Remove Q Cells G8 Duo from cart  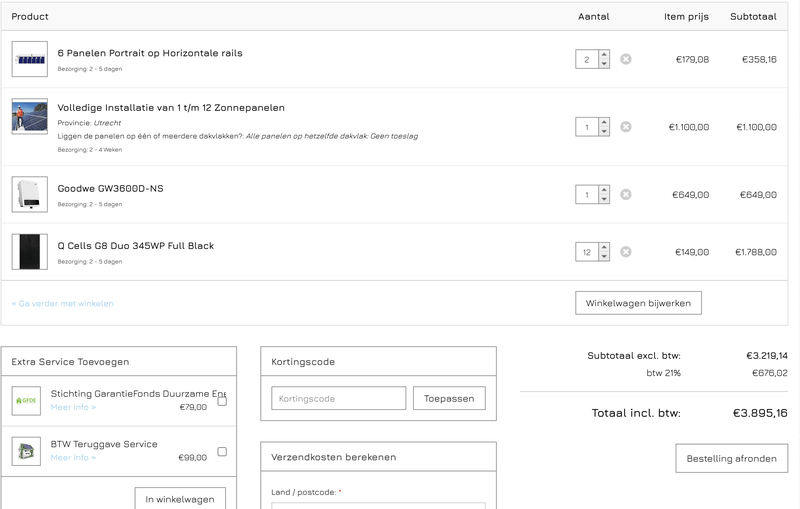pyautogui.click(x=626, y=252)
